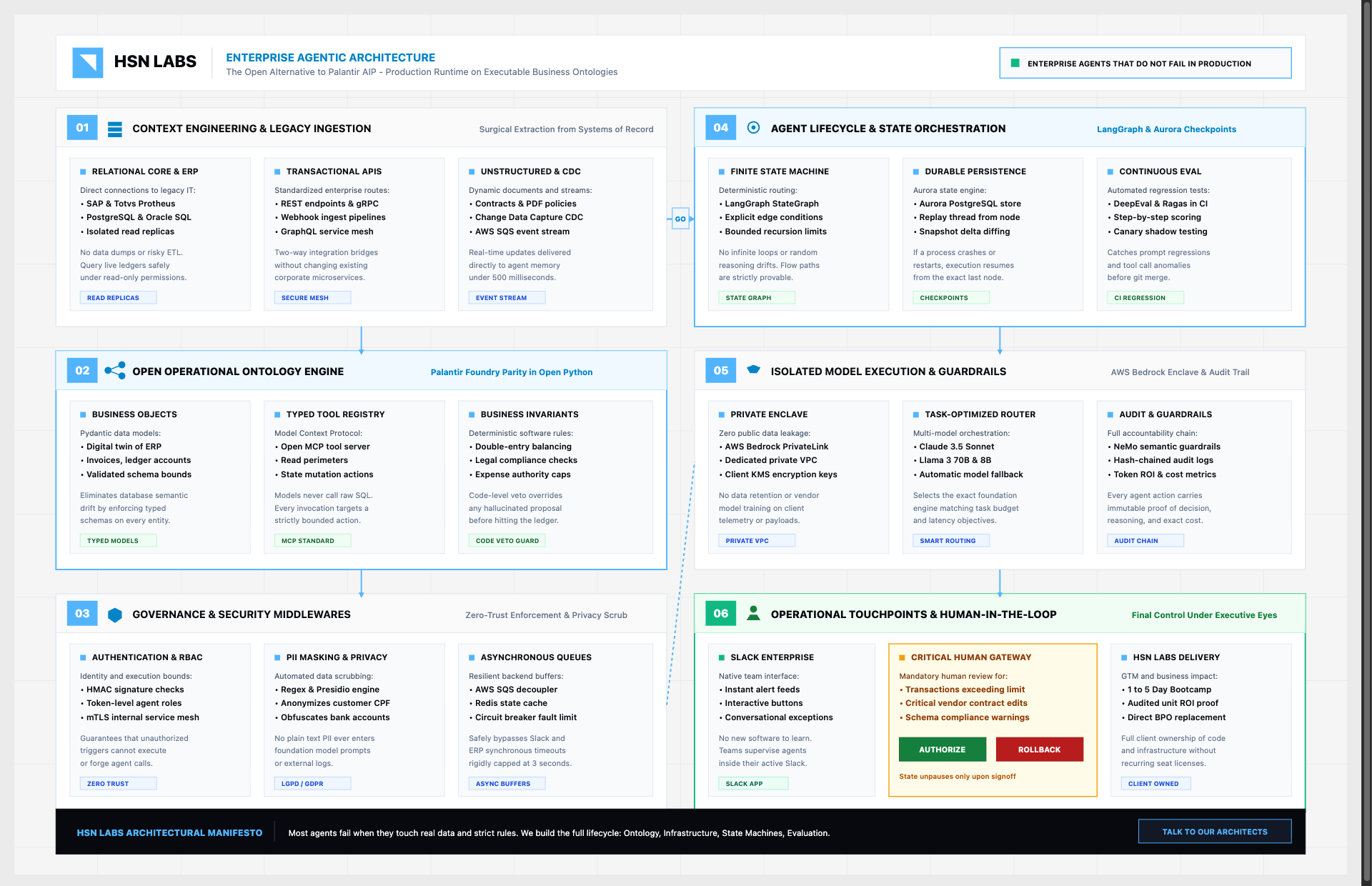Click the ASYNCHRONOUS QUEUES heading

tap(536, 657)
